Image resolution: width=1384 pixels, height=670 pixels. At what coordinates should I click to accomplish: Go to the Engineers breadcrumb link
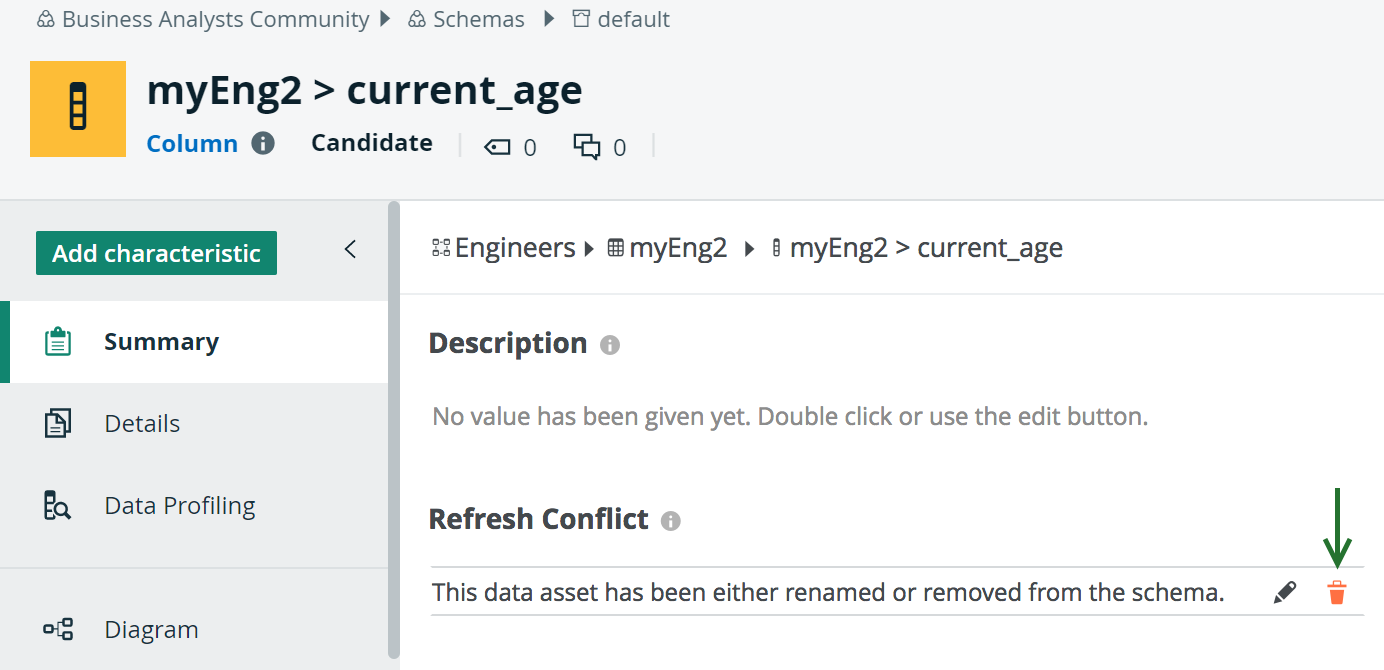click(x=515, y=248)
